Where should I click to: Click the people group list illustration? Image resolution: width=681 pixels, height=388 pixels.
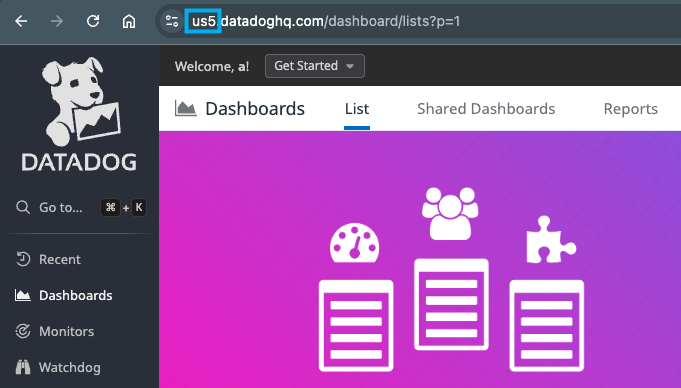[451, 269]
